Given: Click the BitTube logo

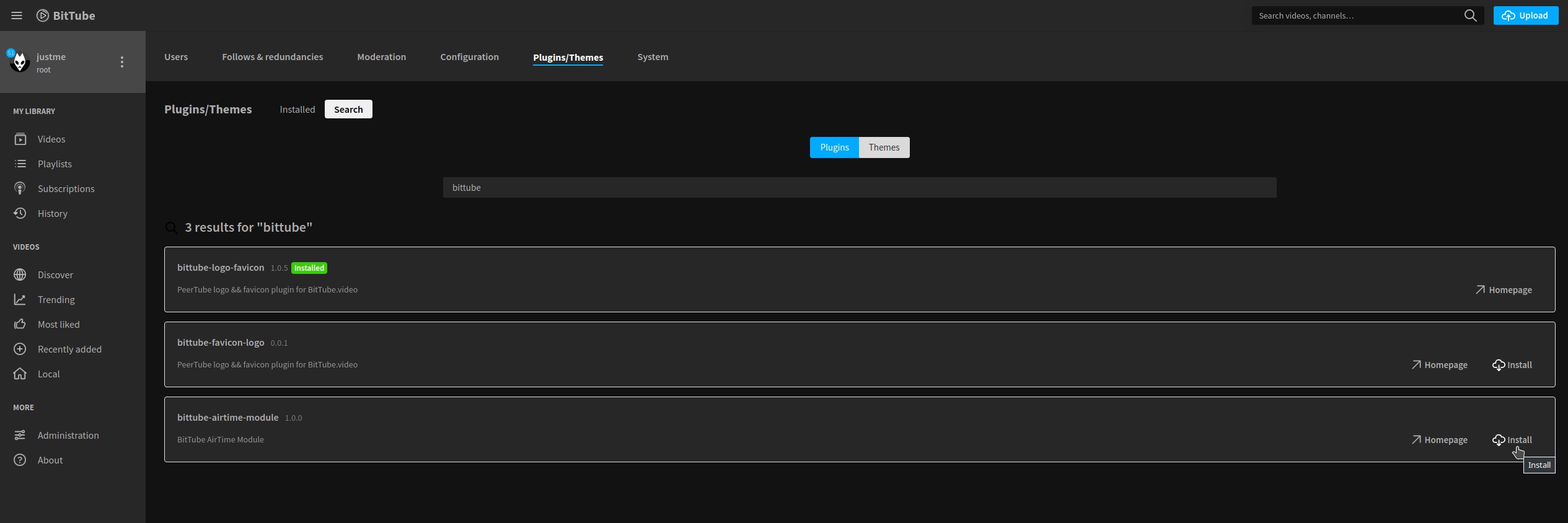Looking at the screenshot, I should point(66,15).
